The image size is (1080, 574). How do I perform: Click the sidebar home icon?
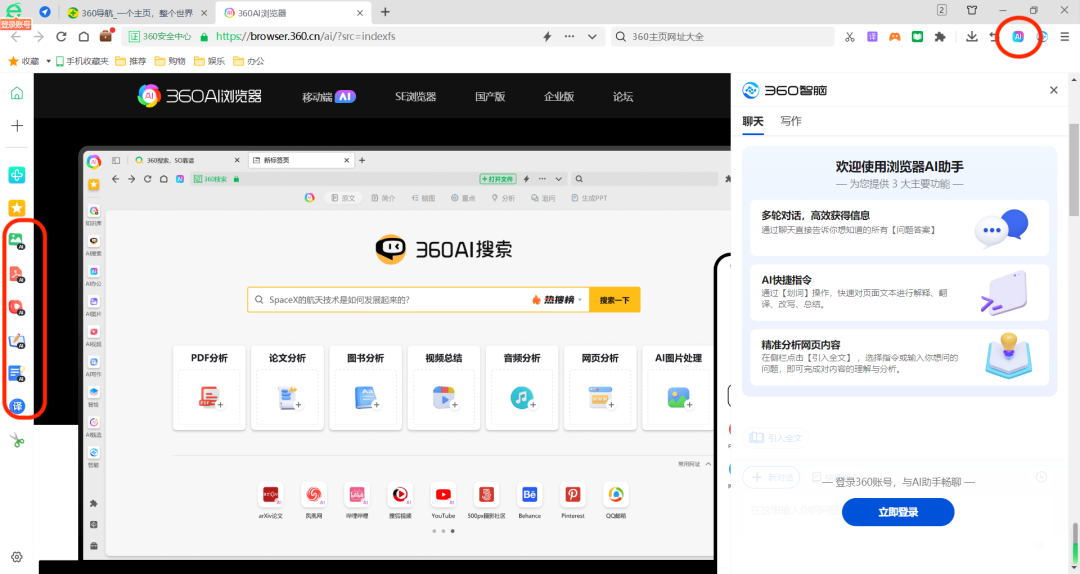click(x=16, y=94)
